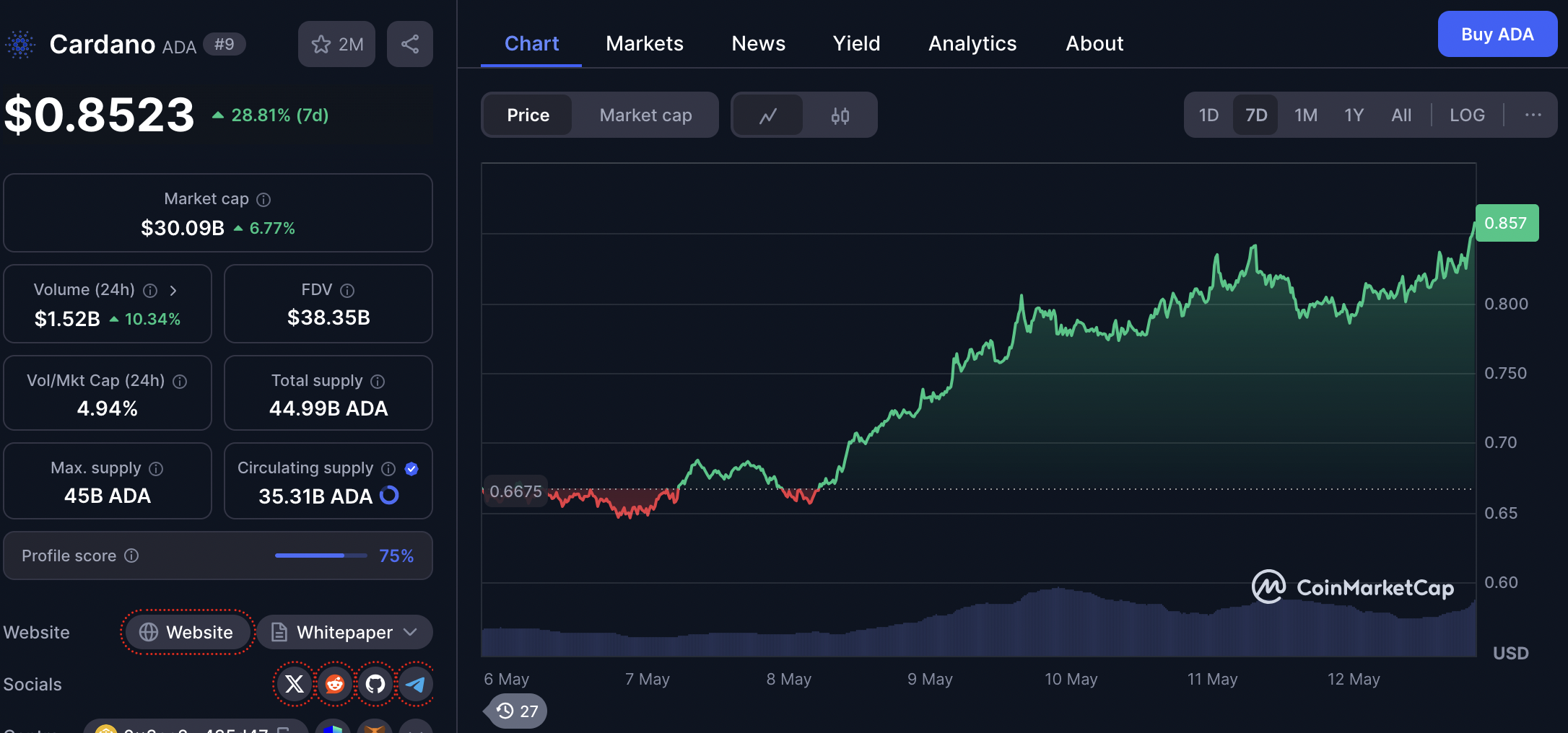Click the Buy ADA button
Viewport: 1568px width, 733px height.
pyautogui.click(x=1497, y=35)
